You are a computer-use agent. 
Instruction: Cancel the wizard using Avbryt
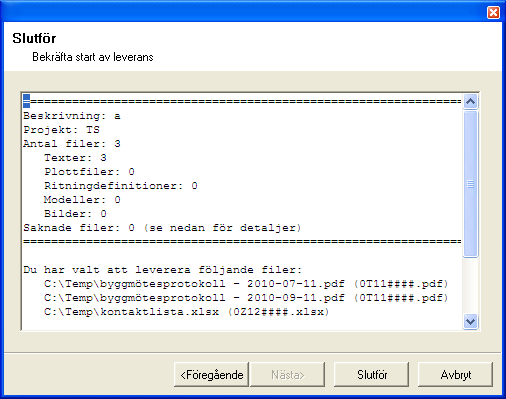click(x=456, y=375)
